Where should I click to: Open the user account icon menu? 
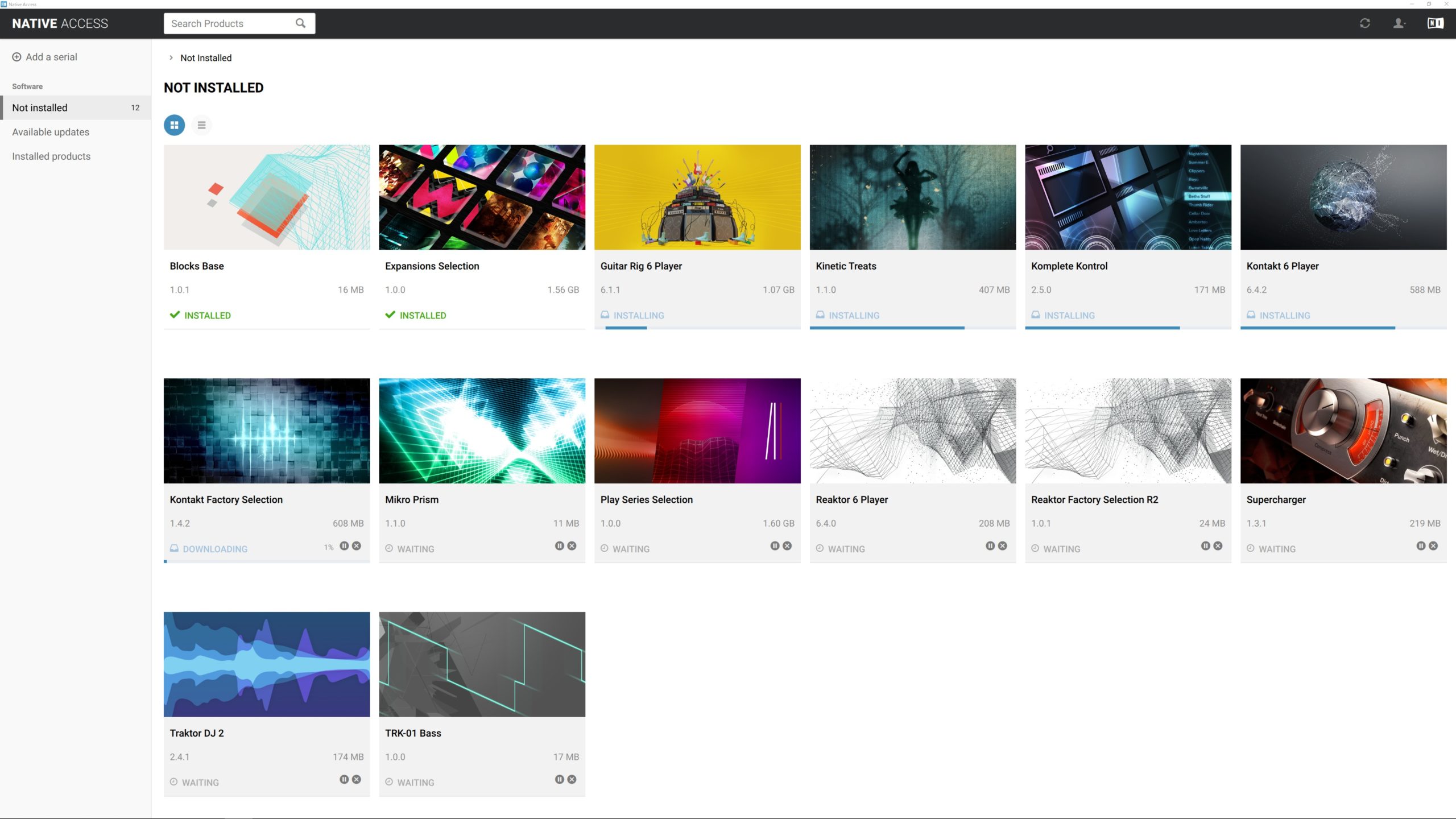(x=1399, y=23)
